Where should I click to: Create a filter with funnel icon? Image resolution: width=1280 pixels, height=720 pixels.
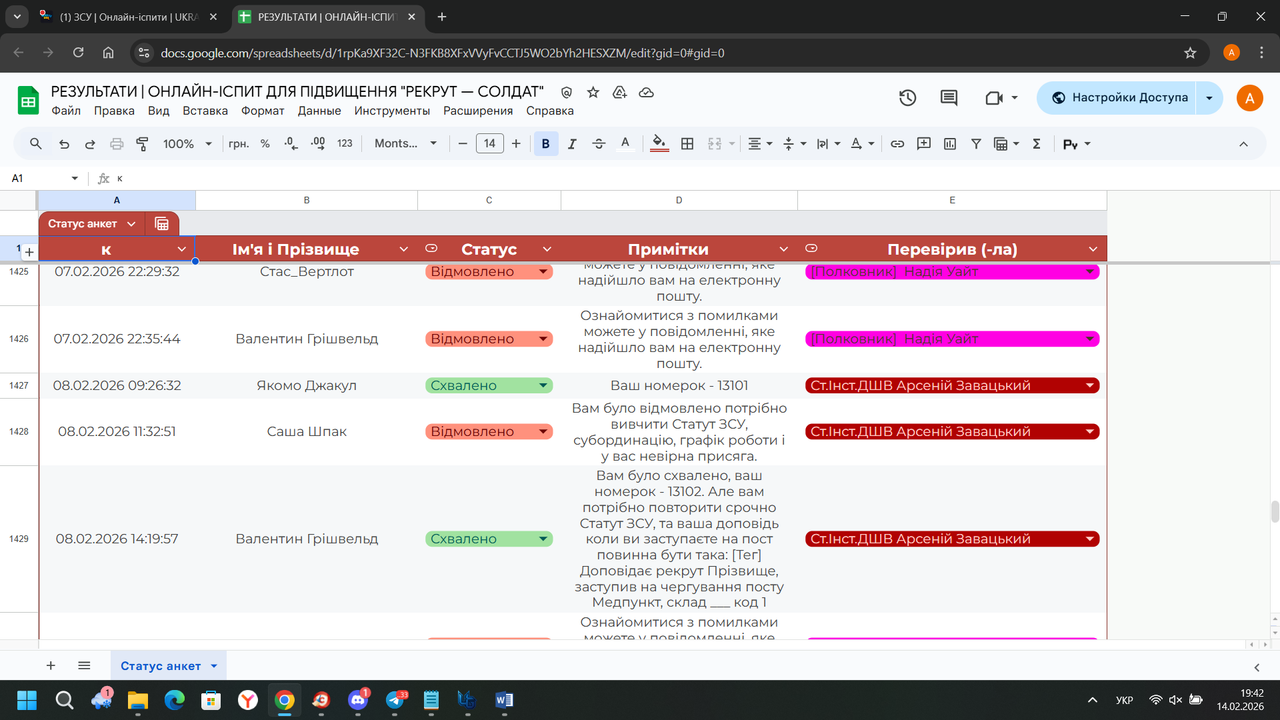click(x=976, y=144)
